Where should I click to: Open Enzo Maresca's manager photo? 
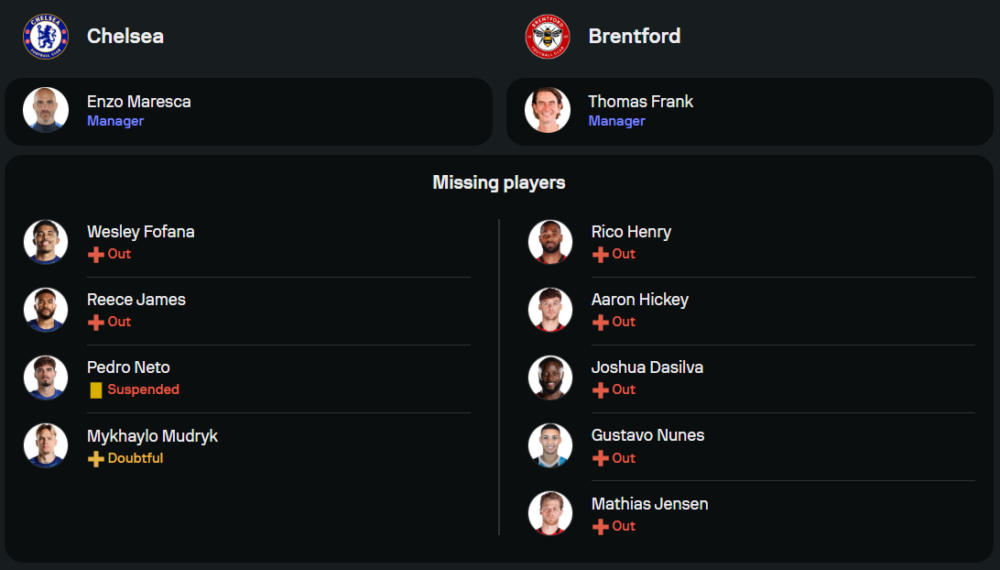pos(46,110)
